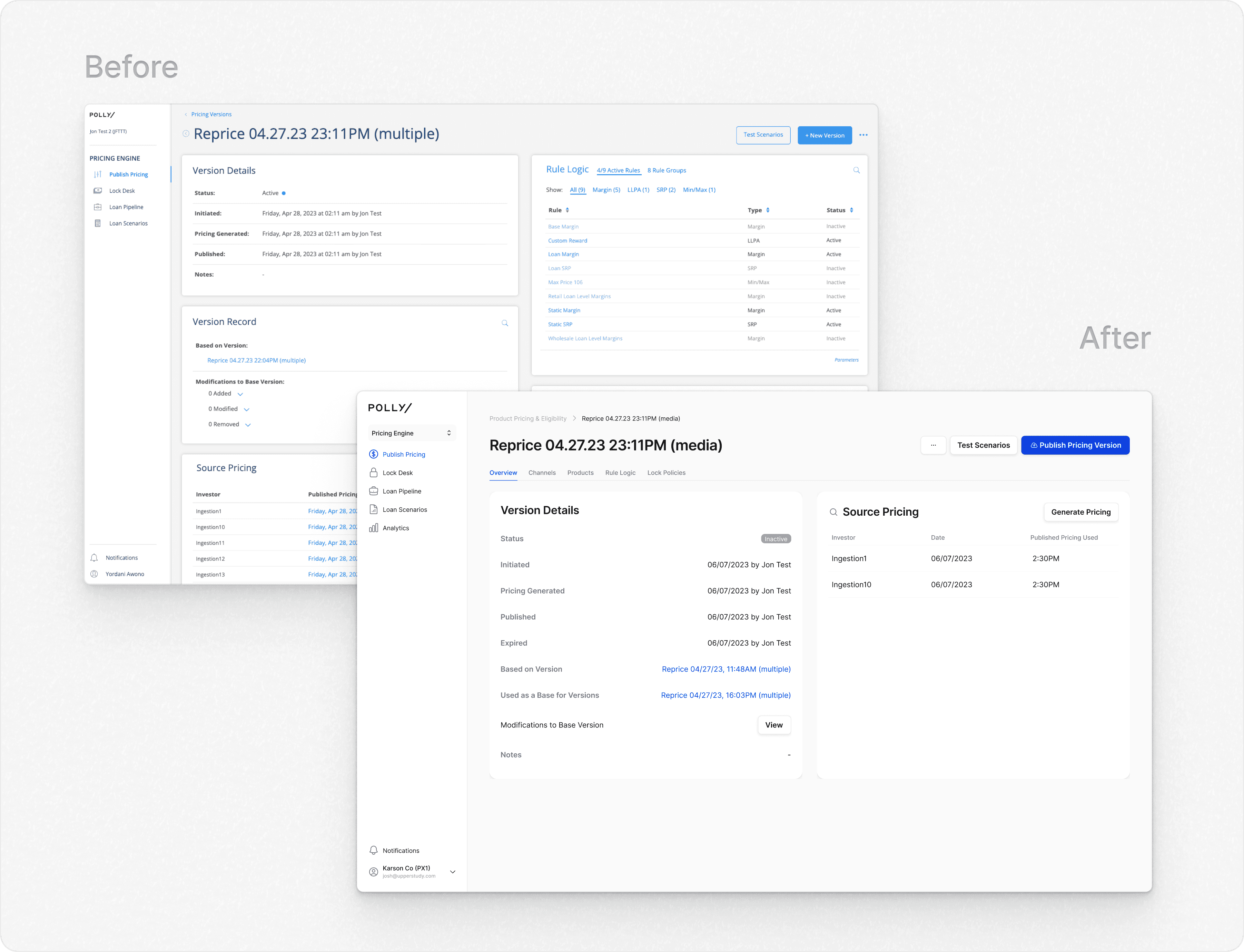
Task: Click search icon in Version Record panel
Action: [x=505, y=323]
